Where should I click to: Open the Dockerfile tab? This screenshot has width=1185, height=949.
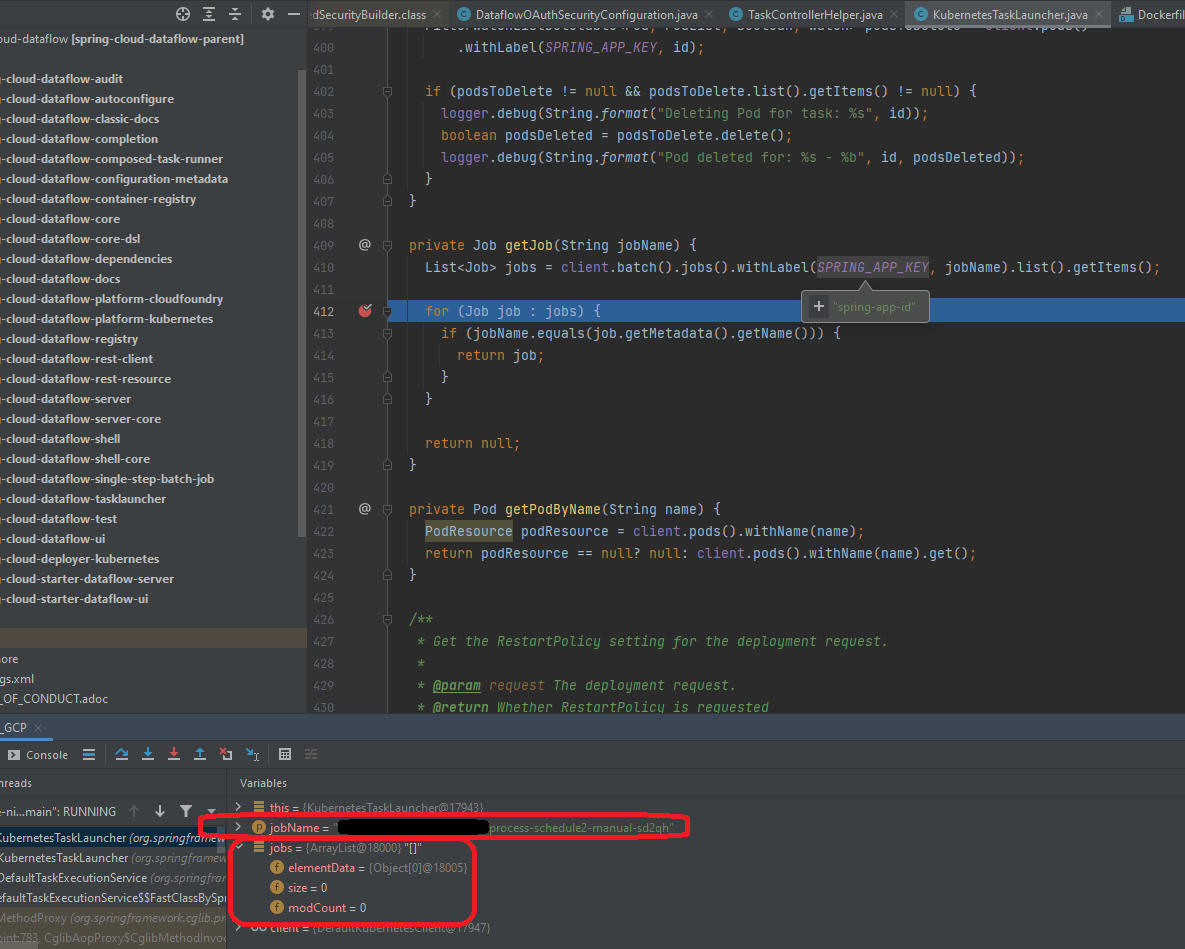pyautogui.click(x=1152, y=14)
